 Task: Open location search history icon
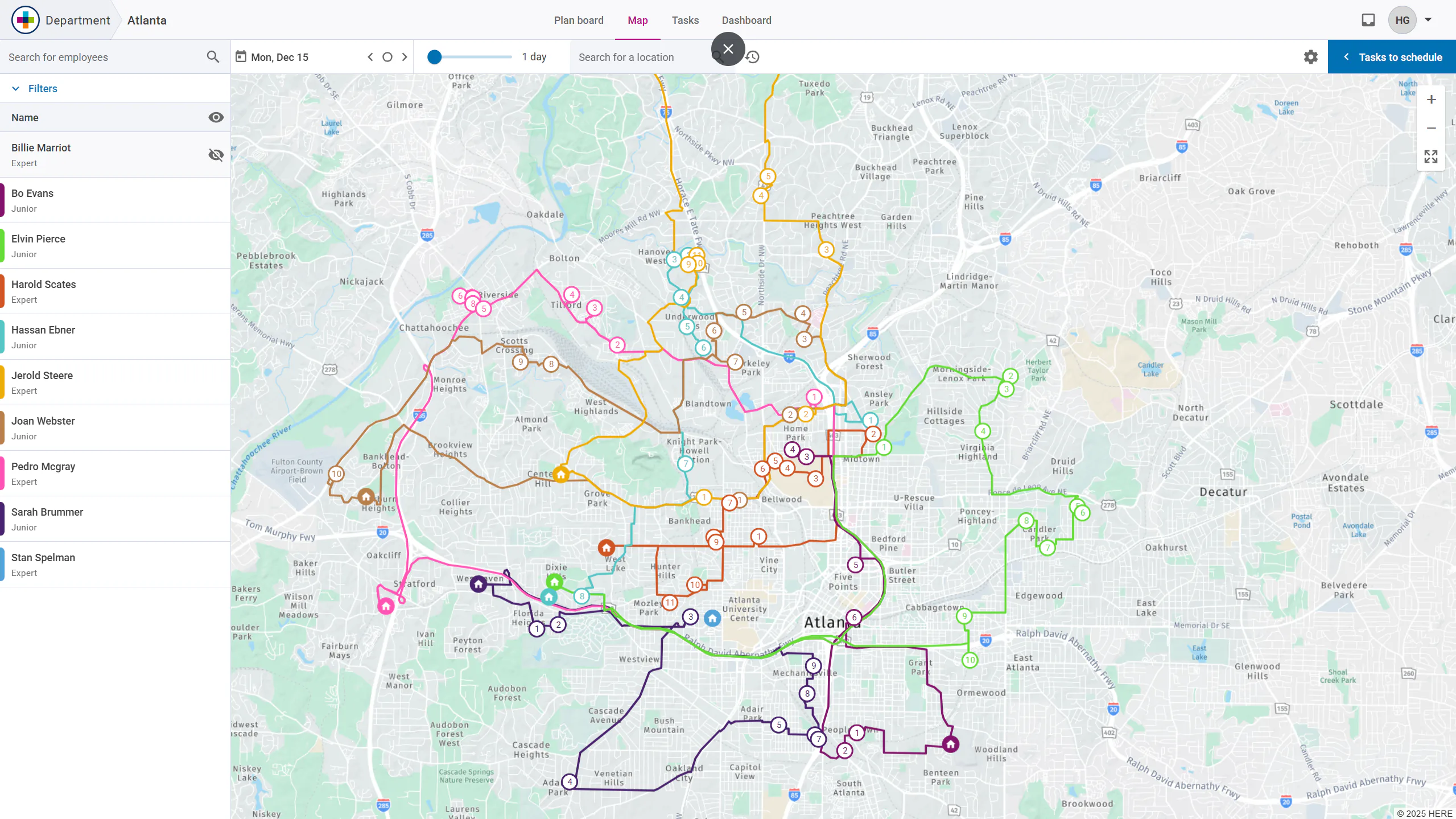pyautogui.click(x=753, y=57)
